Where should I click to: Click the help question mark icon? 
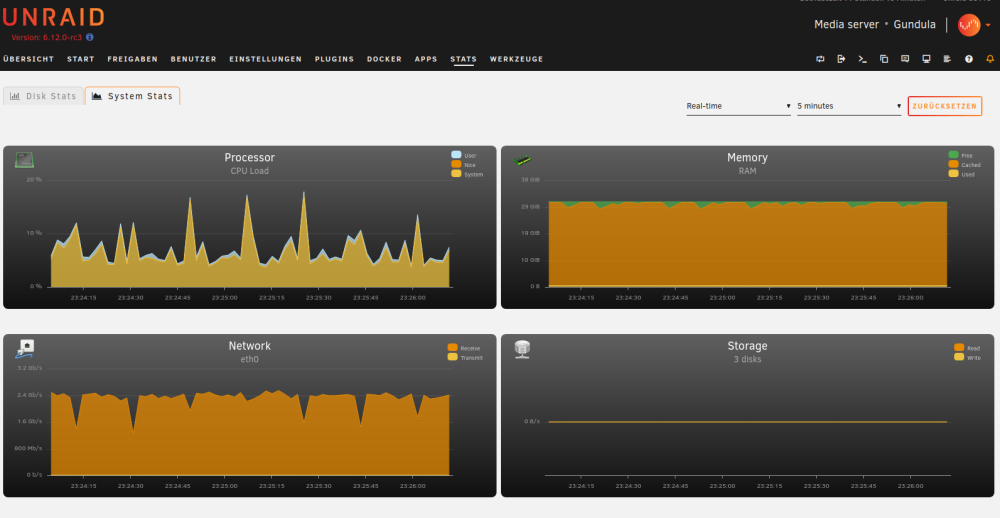pyautogui.click(x=969, y=59)
